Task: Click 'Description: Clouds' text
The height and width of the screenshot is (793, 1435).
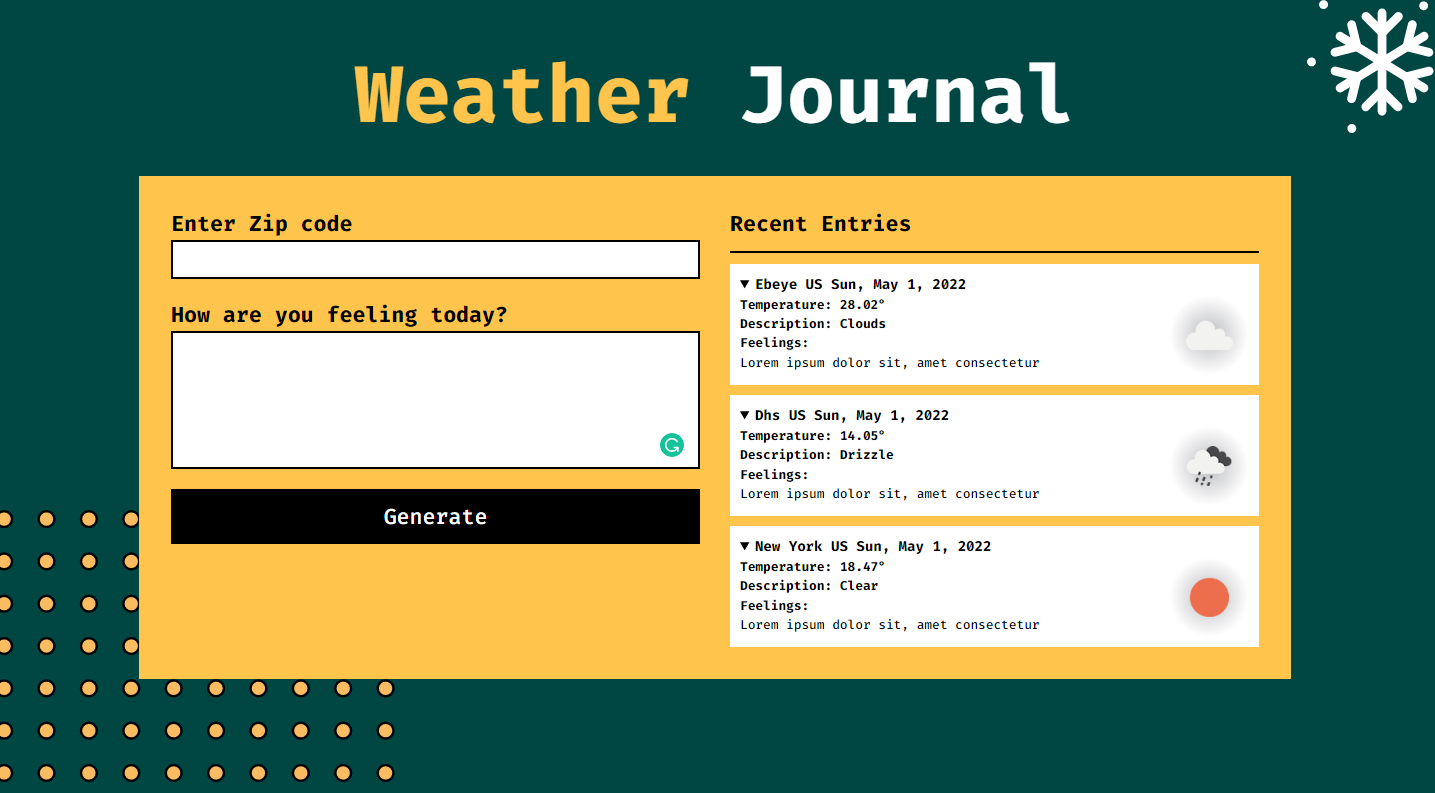Action: pyautogui.click(x=813, y=324)
